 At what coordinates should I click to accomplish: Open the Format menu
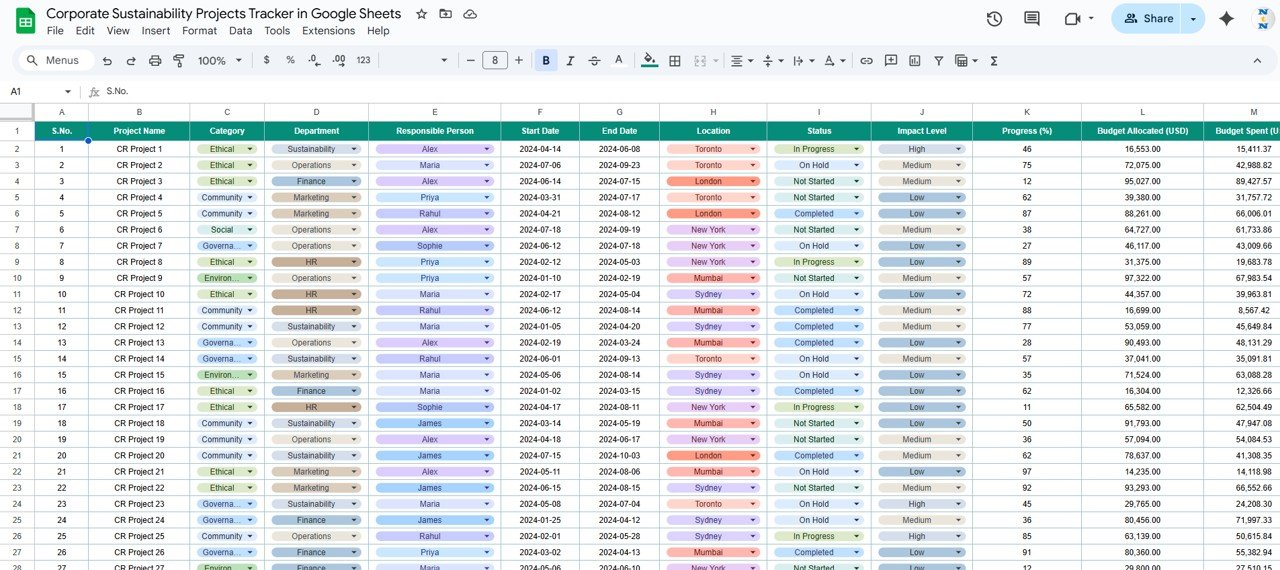point(199,31)
